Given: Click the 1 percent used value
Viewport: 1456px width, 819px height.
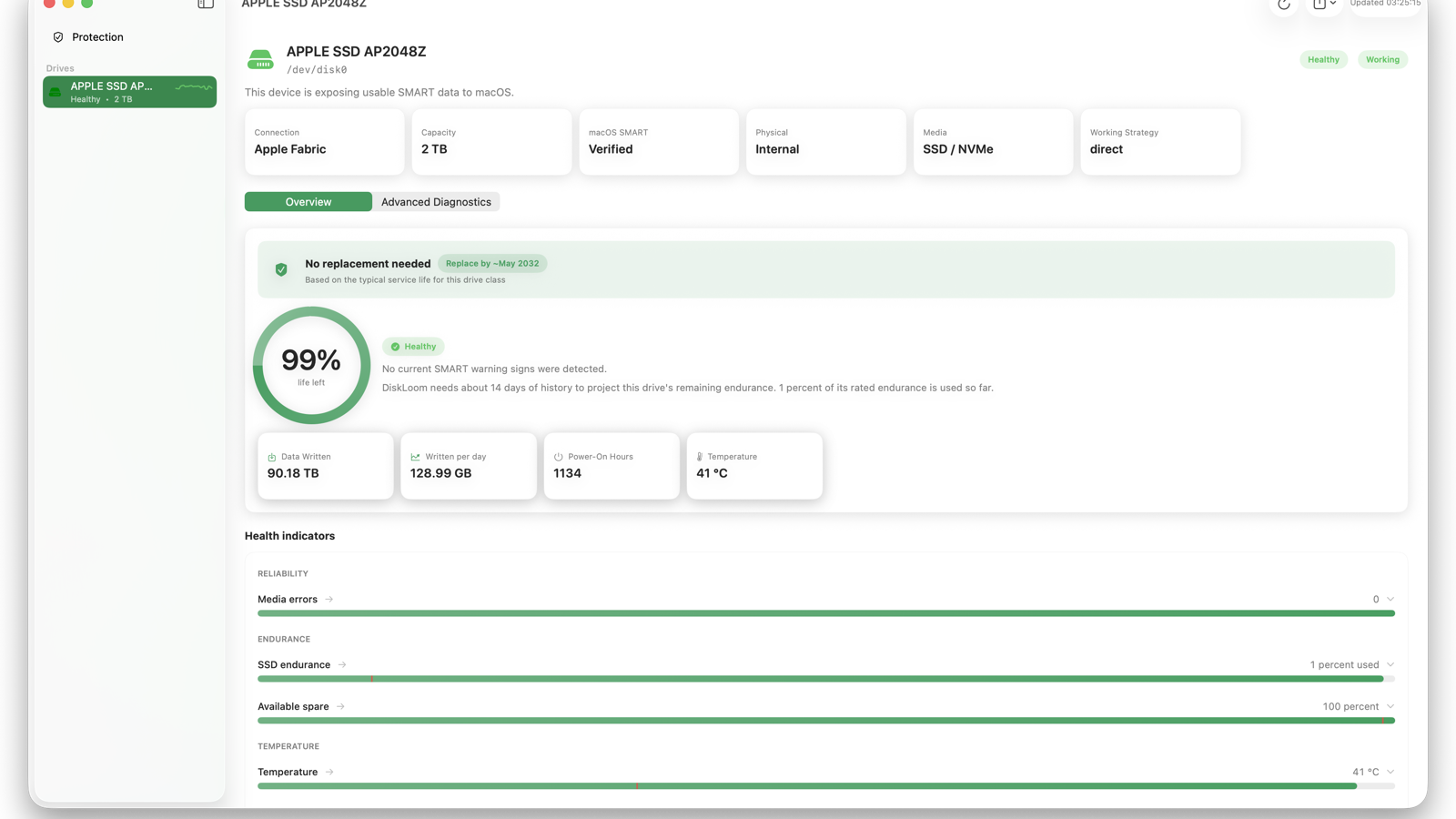Looking at the screenshot, I should 1344,665.
